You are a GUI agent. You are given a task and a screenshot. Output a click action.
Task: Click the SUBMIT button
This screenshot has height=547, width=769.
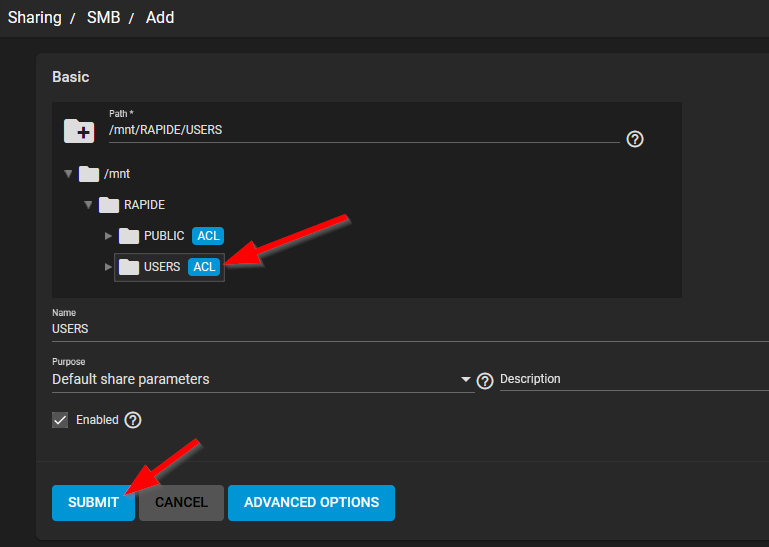93,503
